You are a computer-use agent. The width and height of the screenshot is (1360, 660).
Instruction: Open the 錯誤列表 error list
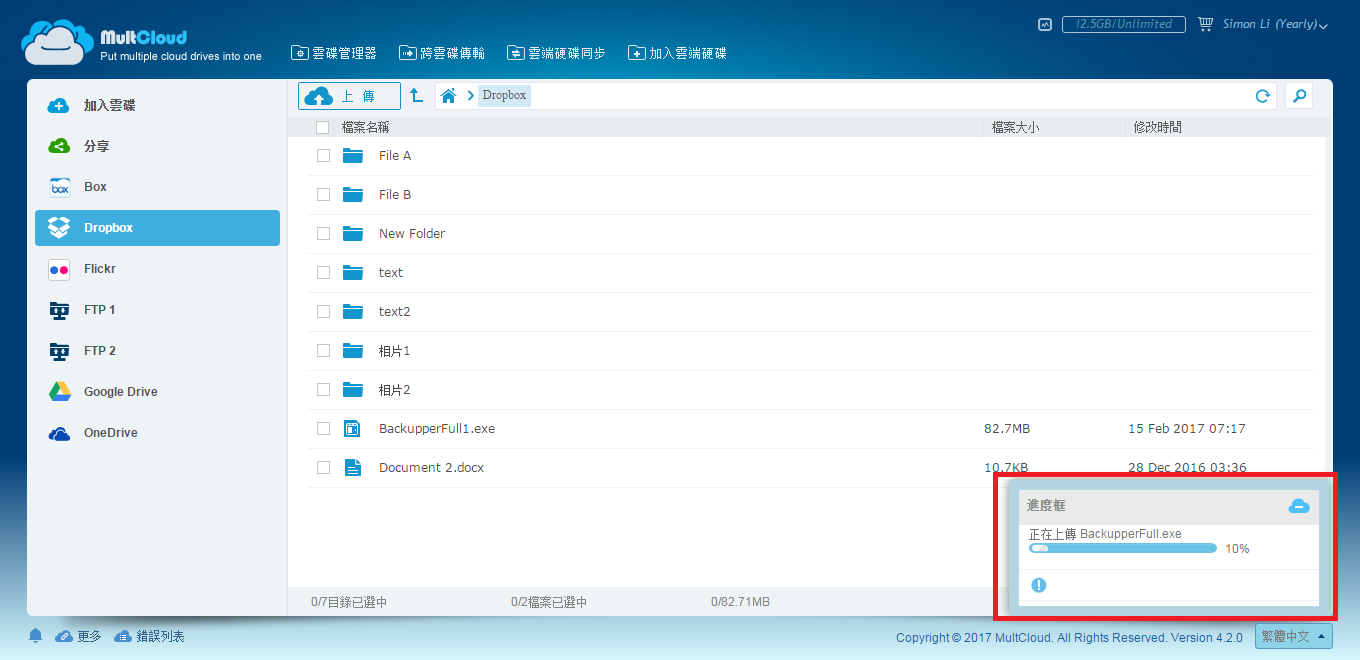point(149,636)
